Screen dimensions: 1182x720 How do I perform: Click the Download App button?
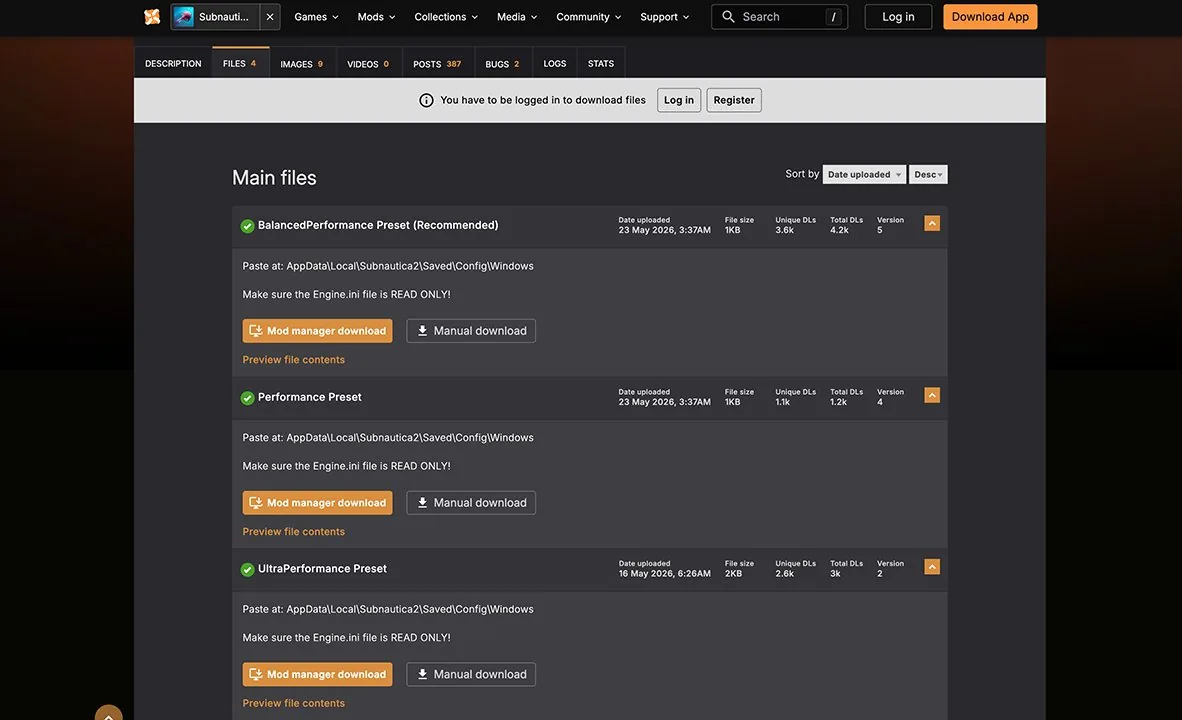pos(990,17)
